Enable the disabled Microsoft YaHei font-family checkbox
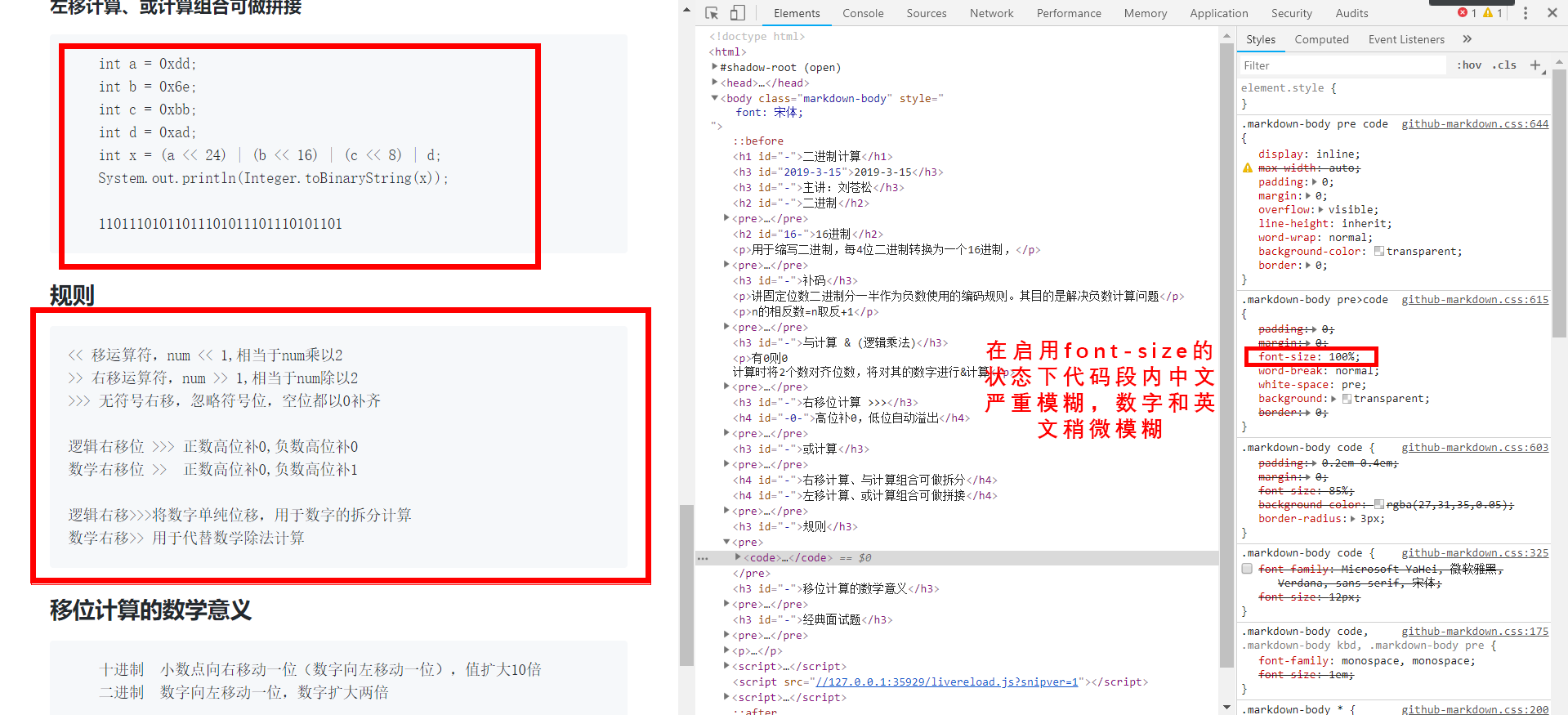 tap(1247, 569)
